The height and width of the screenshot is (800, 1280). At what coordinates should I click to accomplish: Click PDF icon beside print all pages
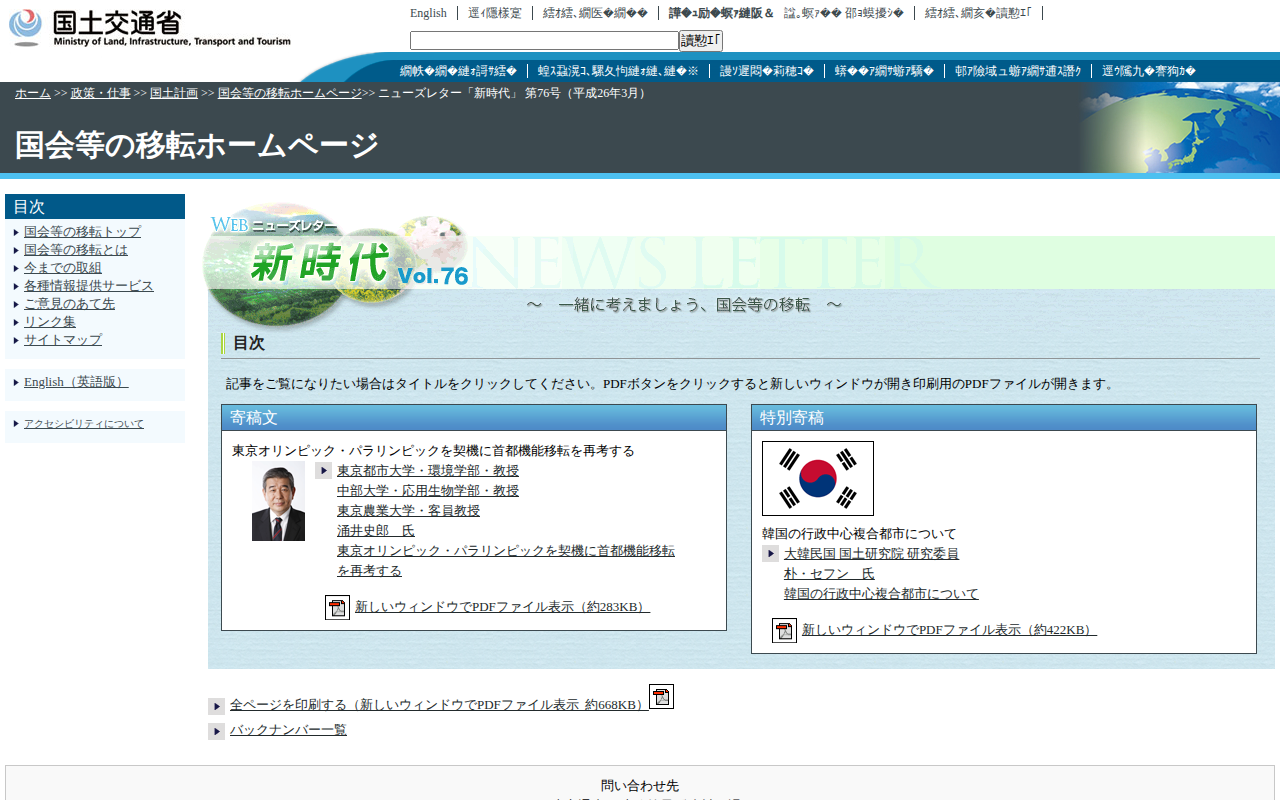pos(661,697)
